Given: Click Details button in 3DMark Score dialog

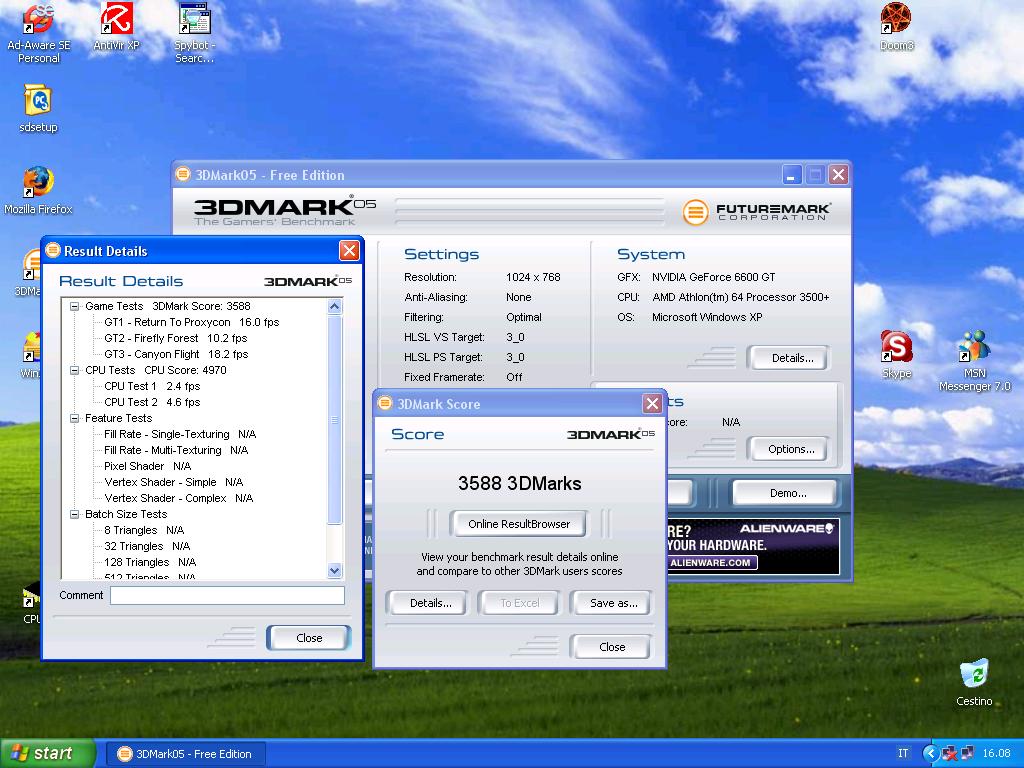Looking at the screenshot, I should 430,603.
